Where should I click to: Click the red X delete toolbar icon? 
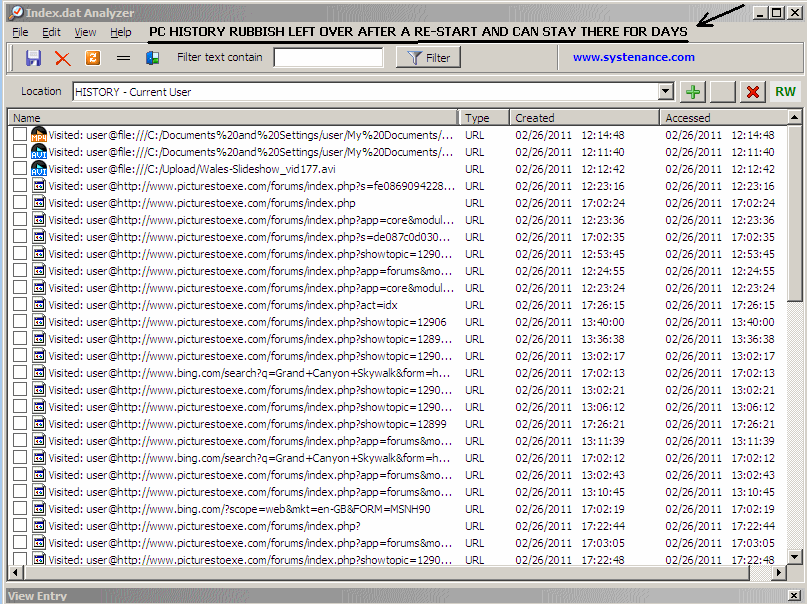click(62, 58)
